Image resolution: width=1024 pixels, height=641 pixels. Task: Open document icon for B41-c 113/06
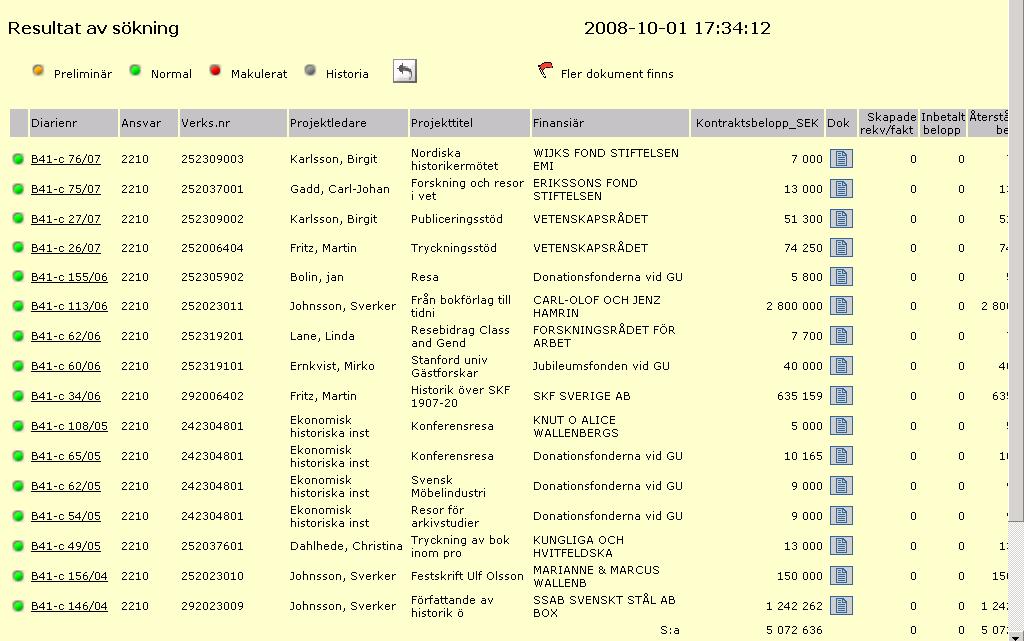click(841, 305)
